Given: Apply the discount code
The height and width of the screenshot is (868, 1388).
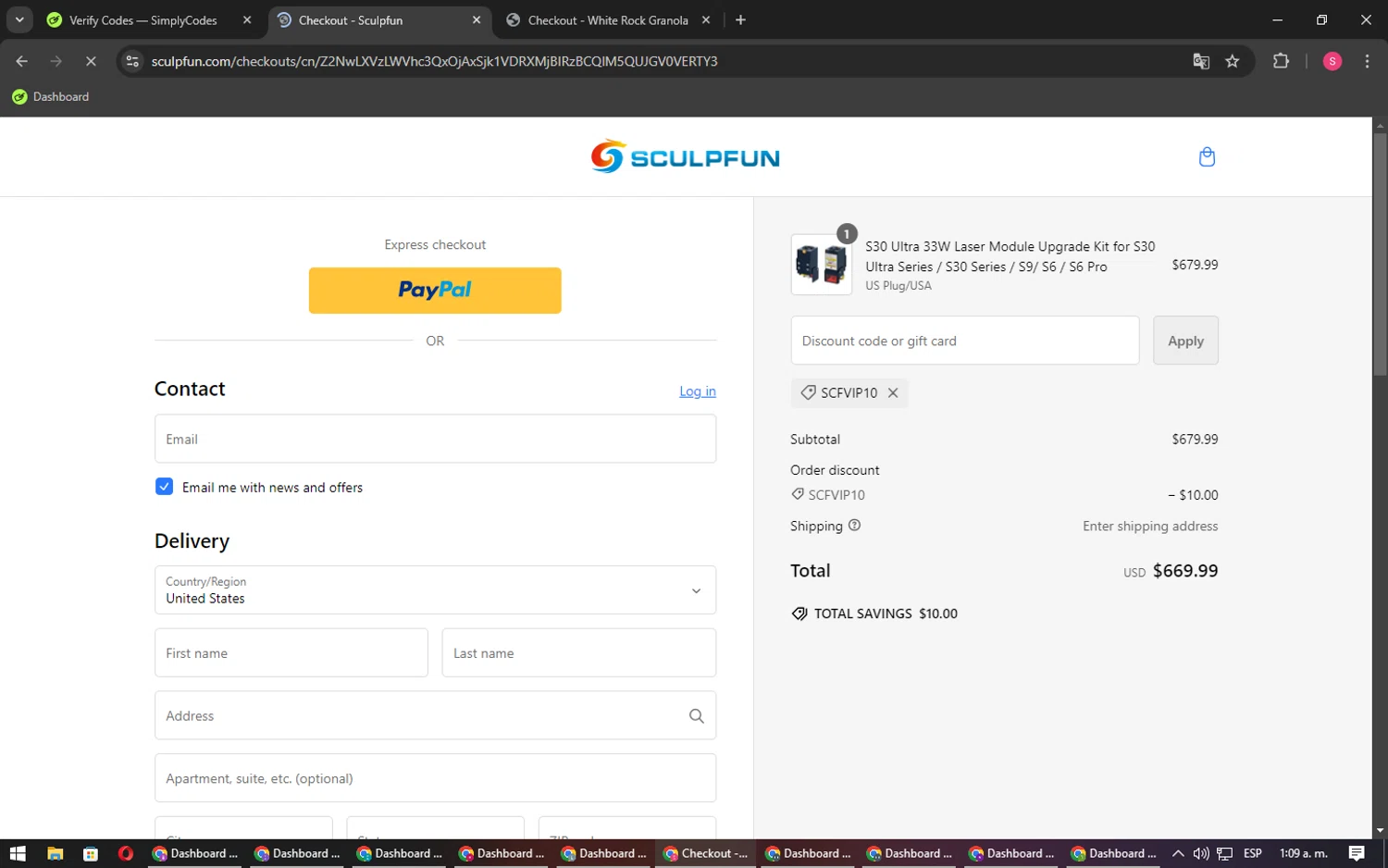Looking at the screenshot, I should (1185, 341).
